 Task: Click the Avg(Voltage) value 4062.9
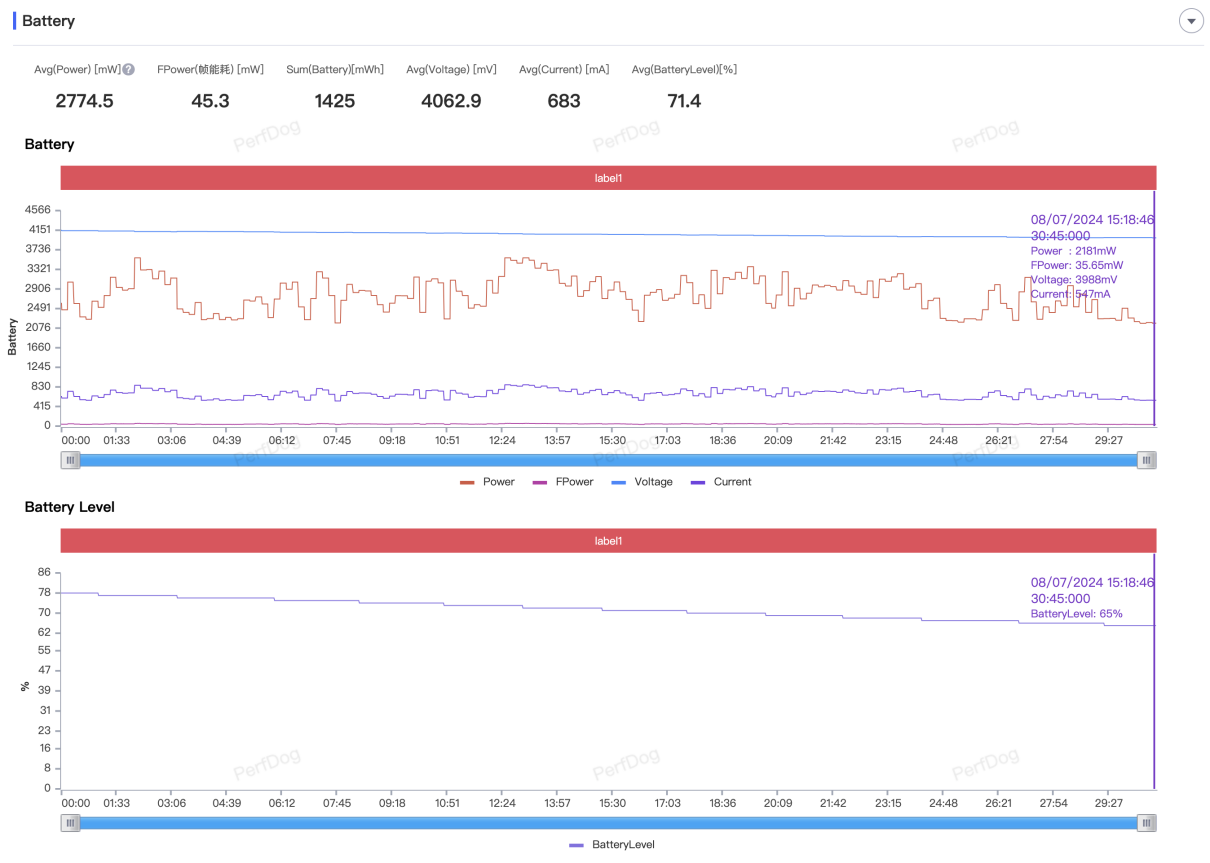click(451, 101)
